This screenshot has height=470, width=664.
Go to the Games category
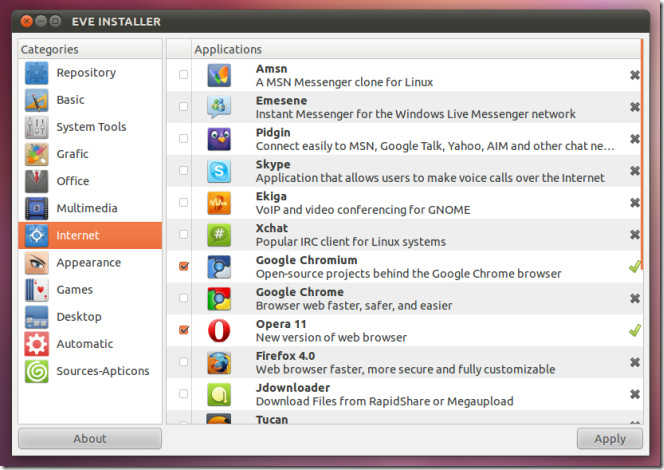(90, 290)
